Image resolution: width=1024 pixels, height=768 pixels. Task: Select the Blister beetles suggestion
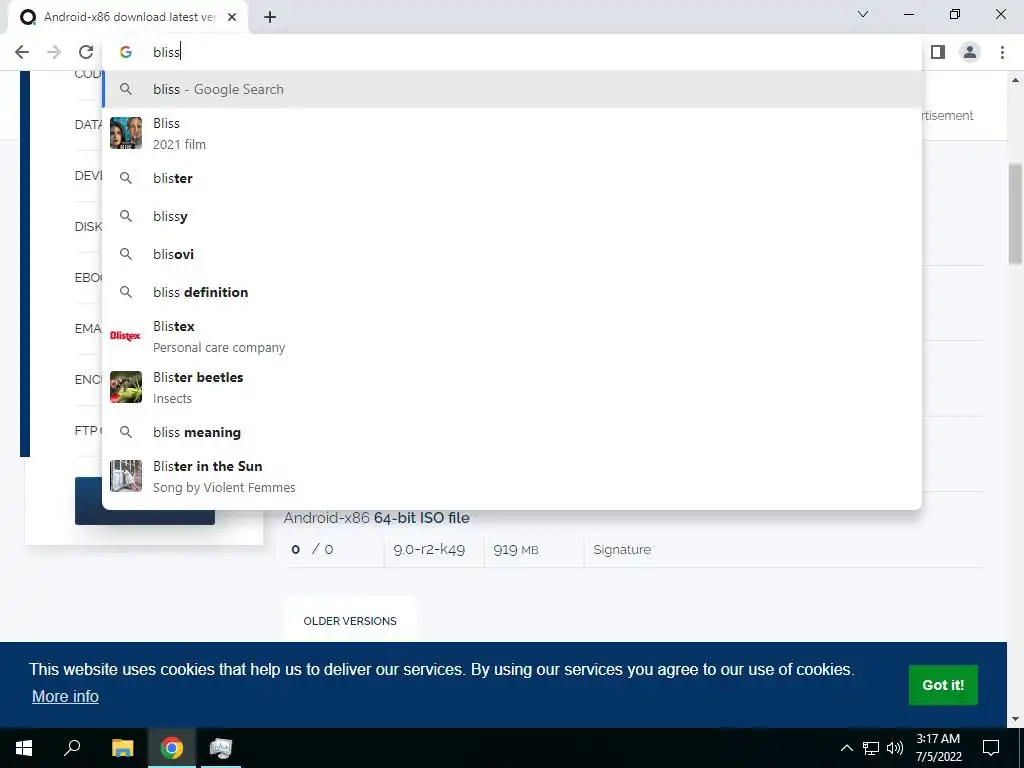pyautogui.click(x=512, y=387)
